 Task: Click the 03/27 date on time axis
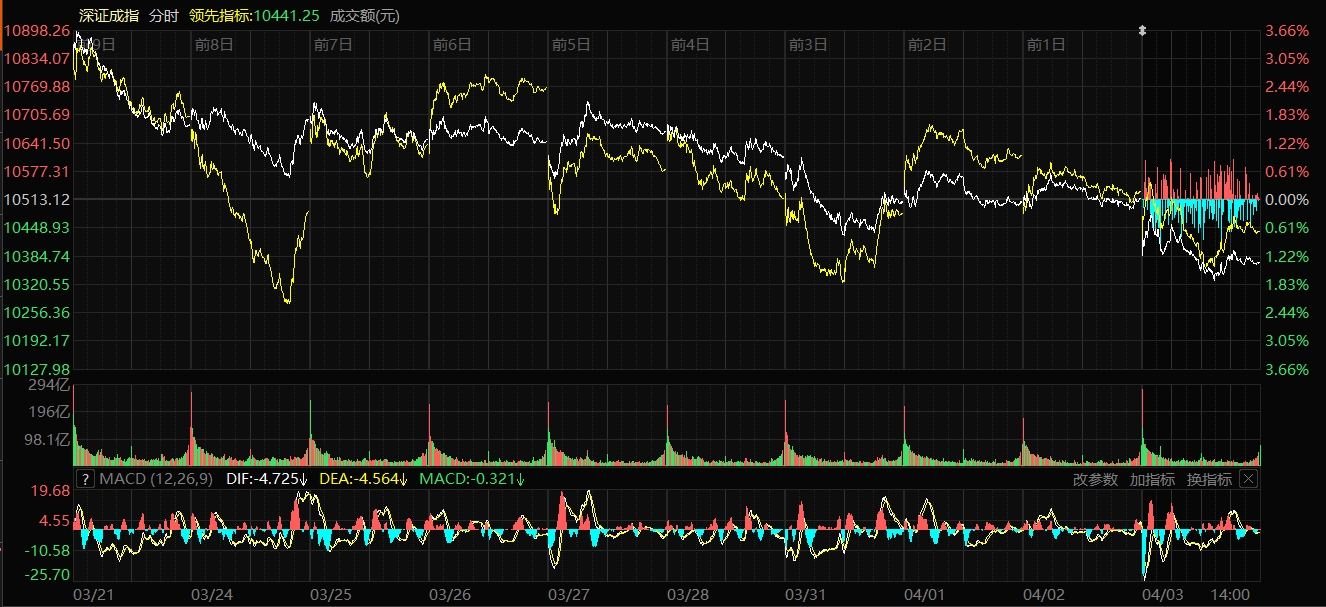569,594
